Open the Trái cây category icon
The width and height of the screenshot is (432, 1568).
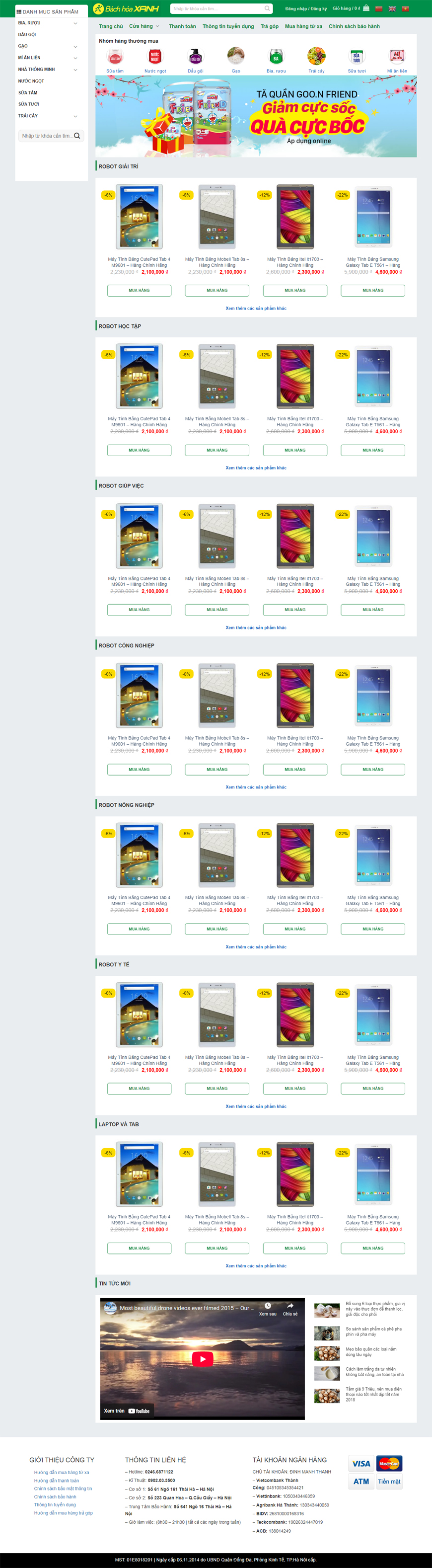(x=316, y=57)
